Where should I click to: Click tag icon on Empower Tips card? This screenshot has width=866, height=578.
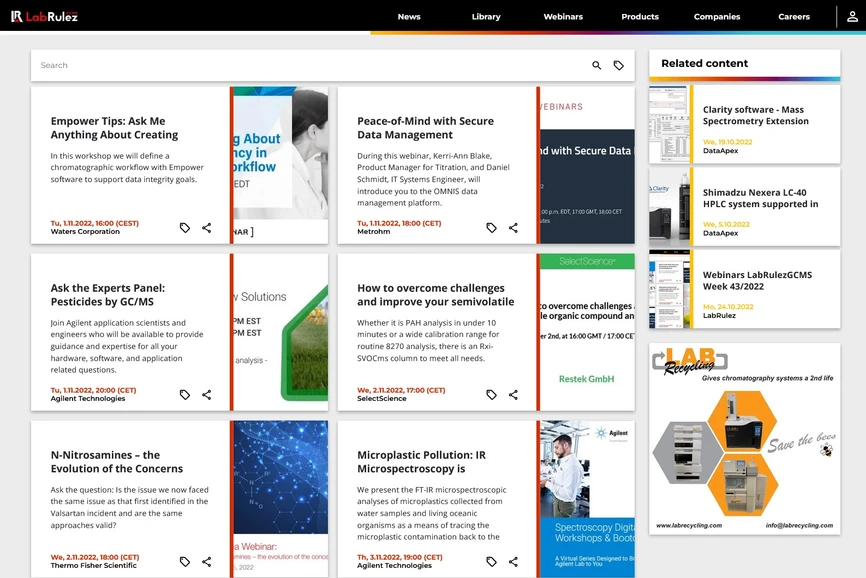click(x=185, y=227)
